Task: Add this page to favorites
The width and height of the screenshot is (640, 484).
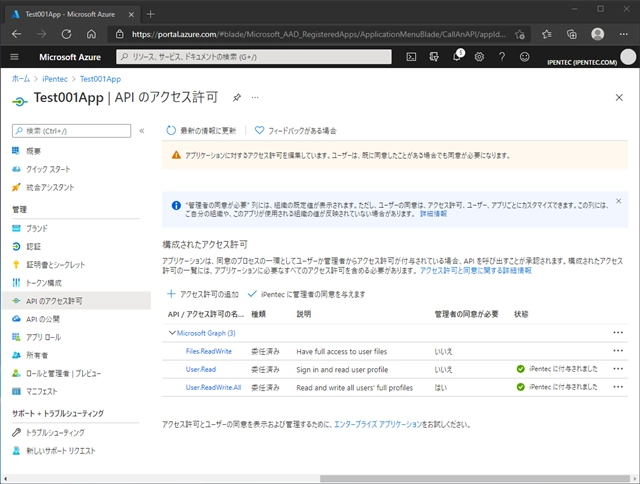Action: pos(520,34)
